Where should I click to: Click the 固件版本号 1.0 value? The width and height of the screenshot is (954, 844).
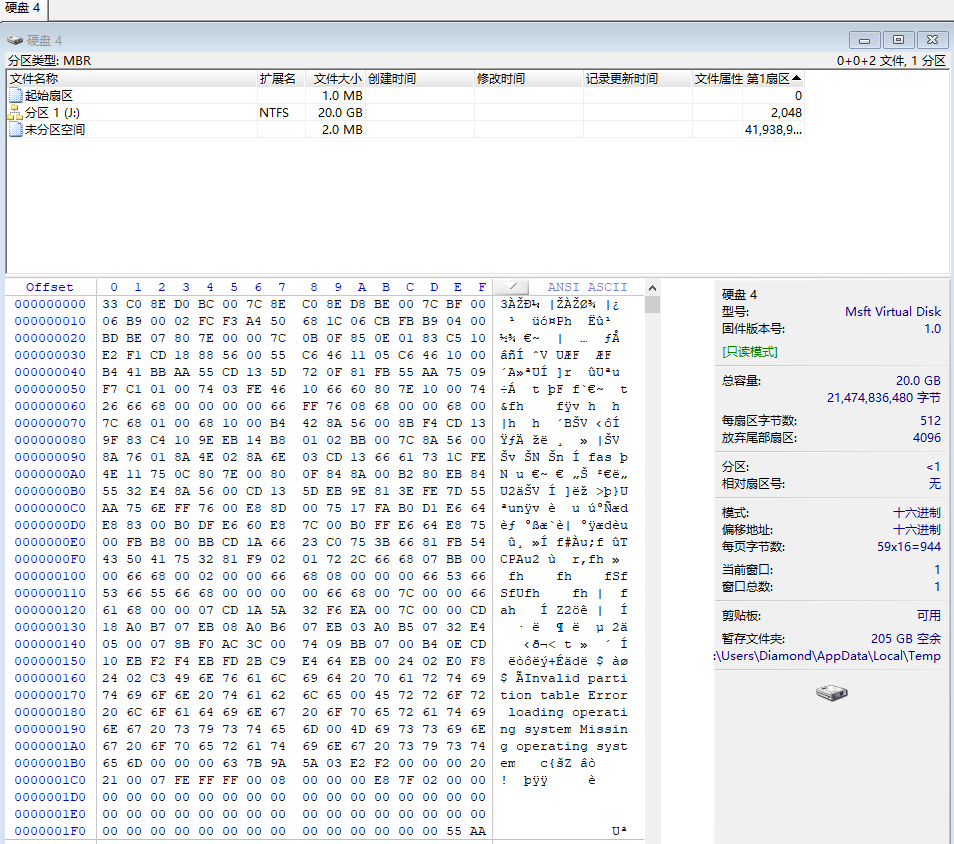coord(932,329)
